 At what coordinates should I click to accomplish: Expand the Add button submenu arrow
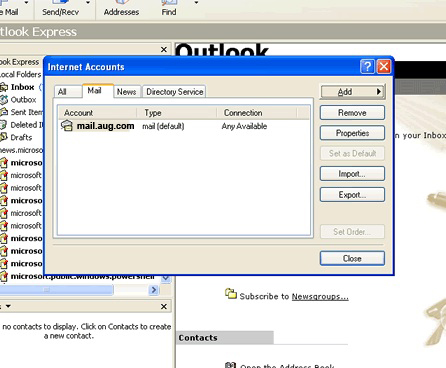click(379, 91)
